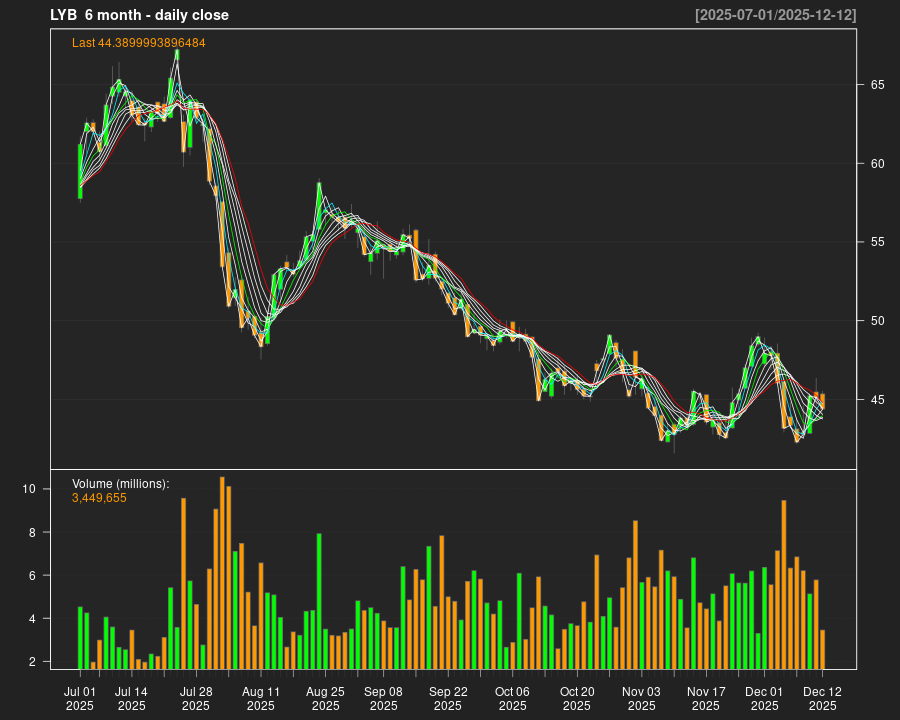Click the tallest orange volume bar
The width and height of the screenshot is (900, 720).
coord(222,572)
